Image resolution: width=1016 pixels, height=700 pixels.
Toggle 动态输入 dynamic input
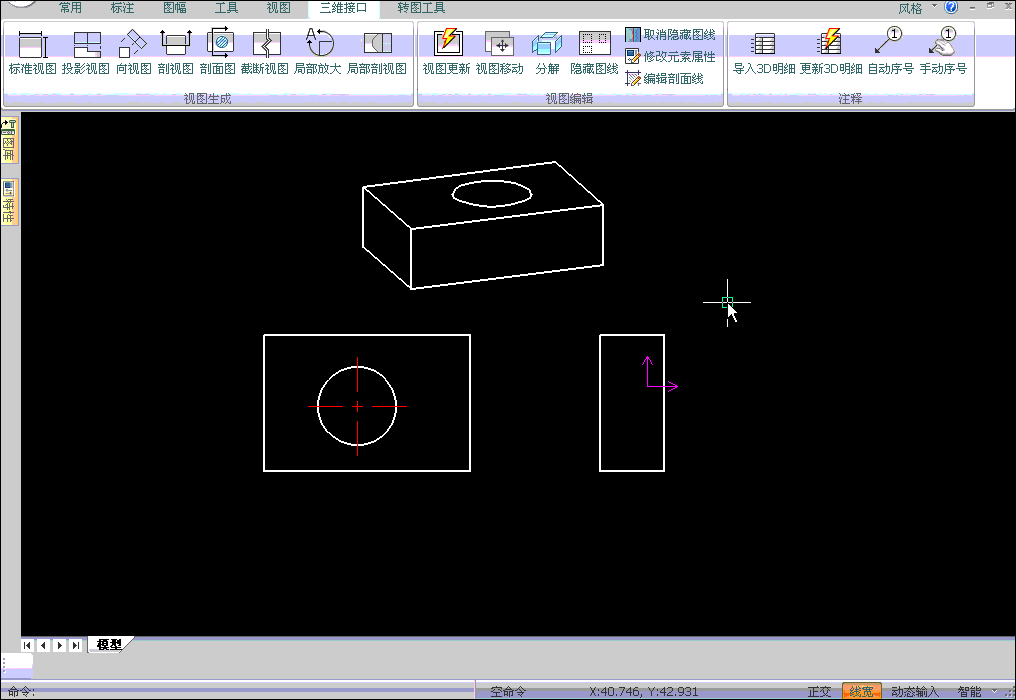[x=914, y=692]
